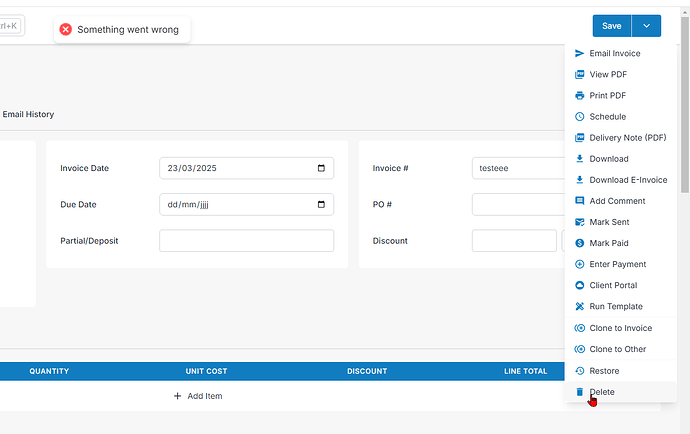Select Clone to Invoice from the menu
The height and width of the screenshot is (434, 690).
coord(620,328)
